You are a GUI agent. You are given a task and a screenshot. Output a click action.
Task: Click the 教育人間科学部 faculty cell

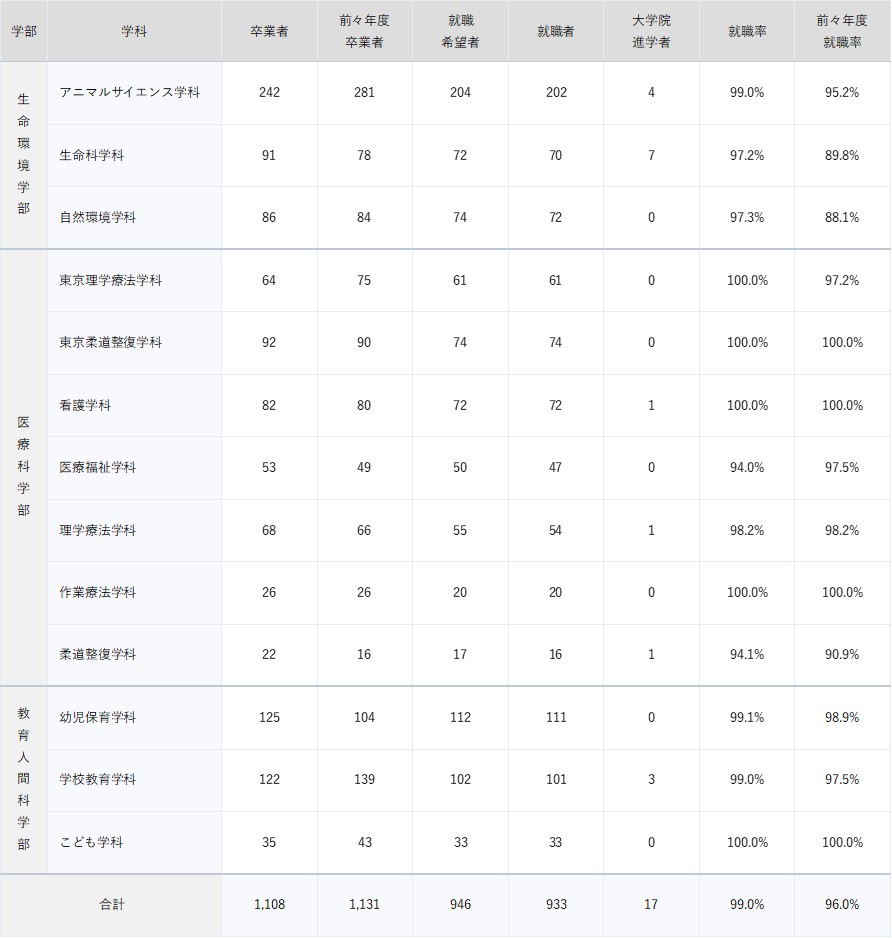click(x=23, y=779)
